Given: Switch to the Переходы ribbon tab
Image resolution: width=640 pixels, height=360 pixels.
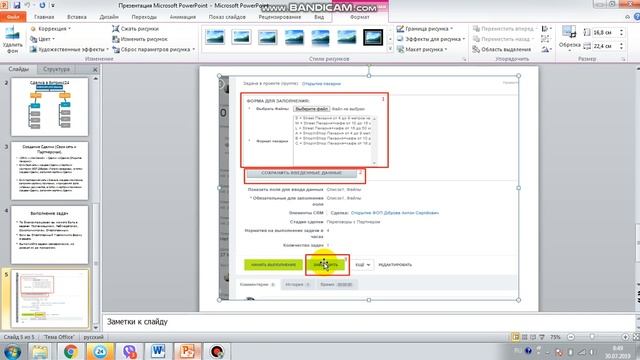Looking at the screenshot, I should pos(144,17).
